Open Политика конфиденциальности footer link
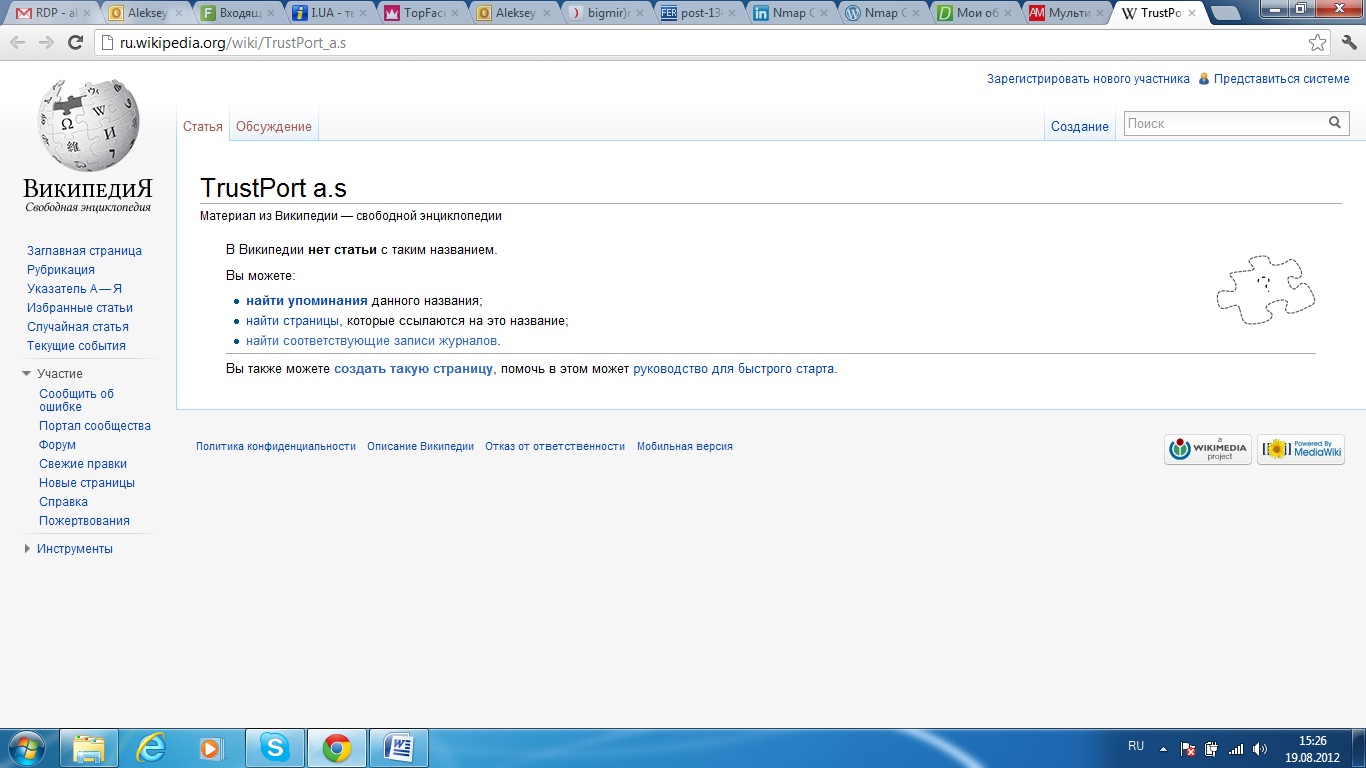 [x=276, y=447]
